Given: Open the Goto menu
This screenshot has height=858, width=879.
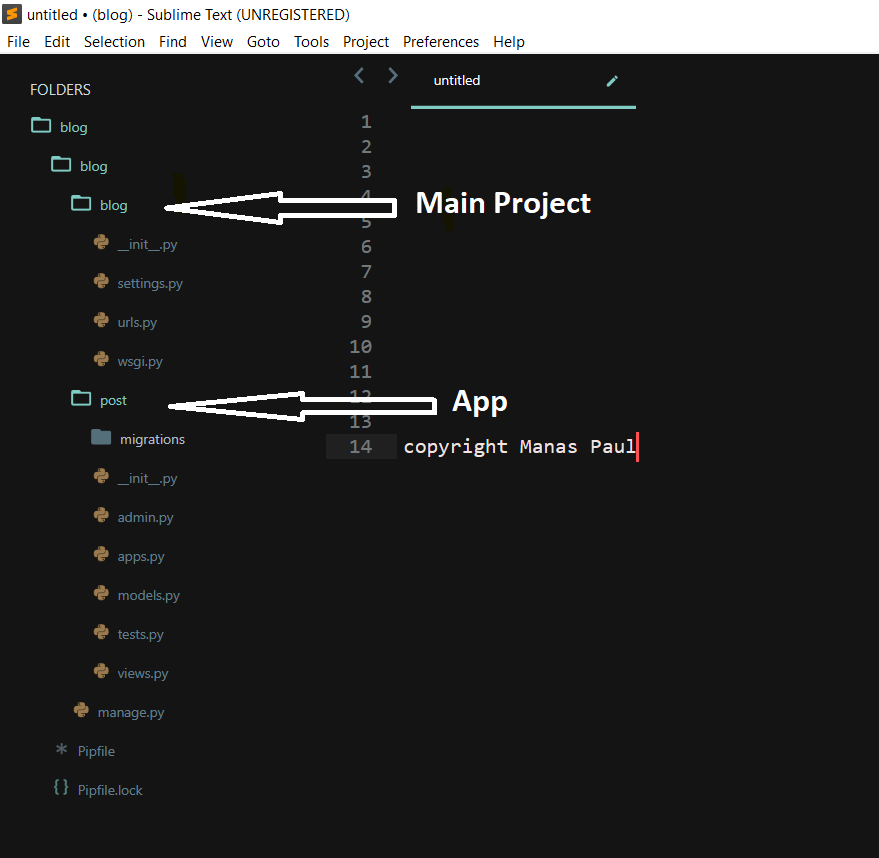Looking at the screenshot, I should coord(263,42).
